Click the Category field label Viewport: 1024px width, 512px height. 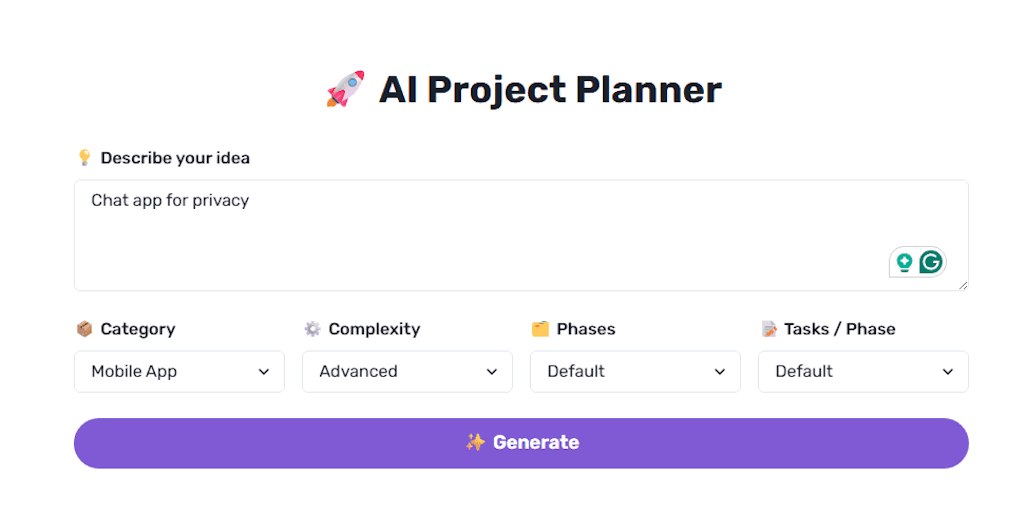pos(137,329)
